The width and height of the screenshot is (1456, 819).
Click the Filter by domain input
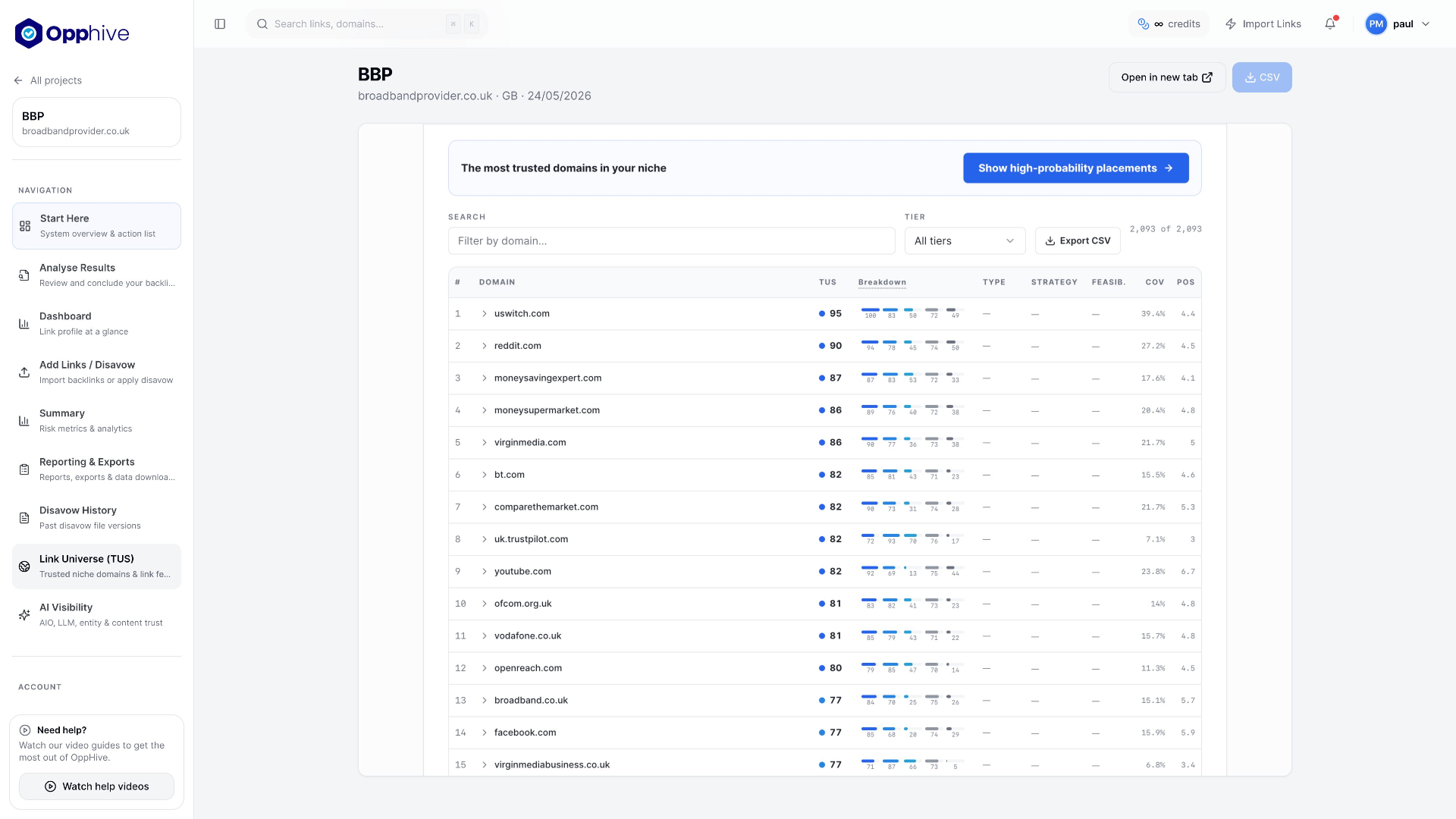click(x=671, y=241)
